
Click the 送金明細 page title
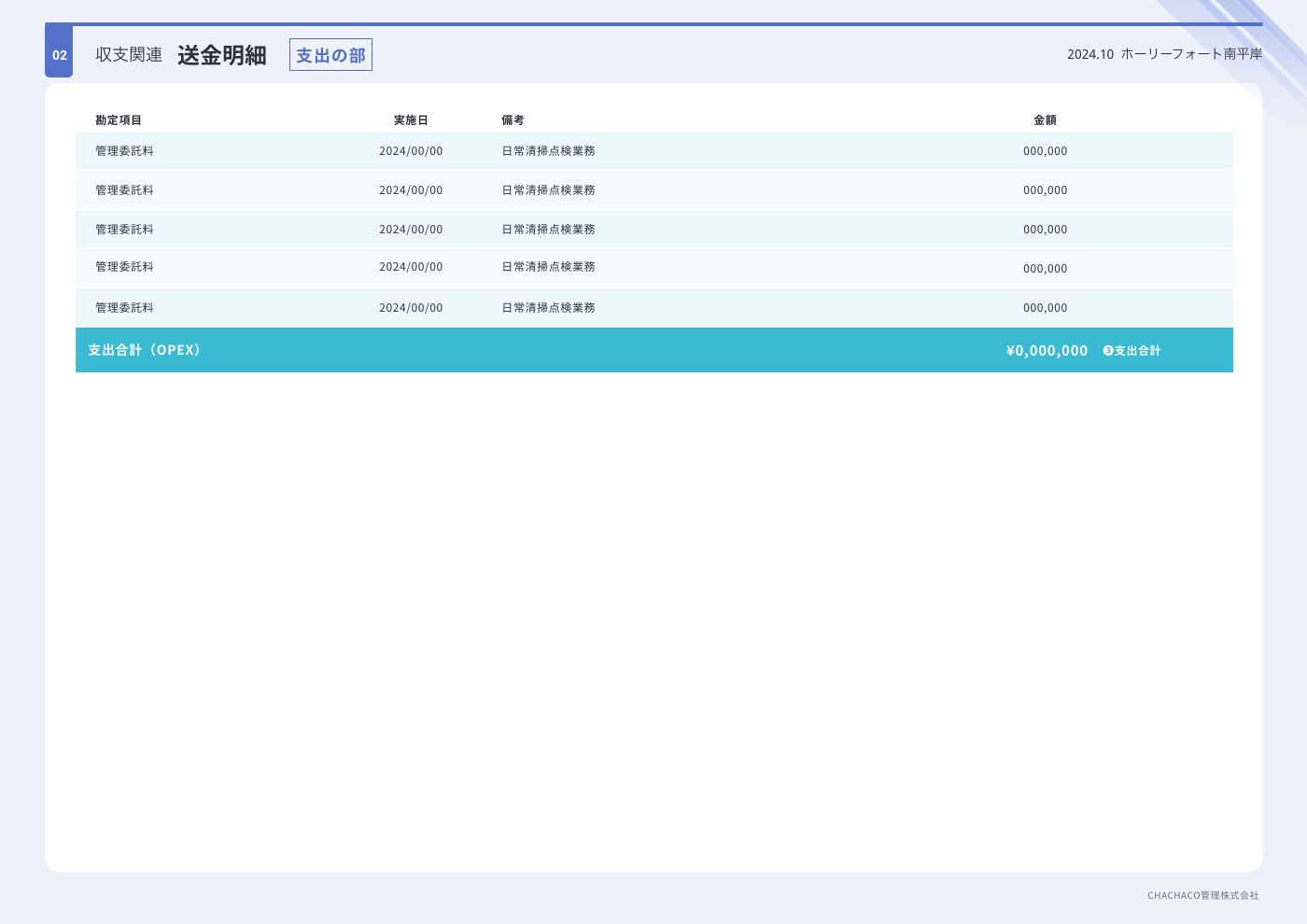tap(222, 55)
